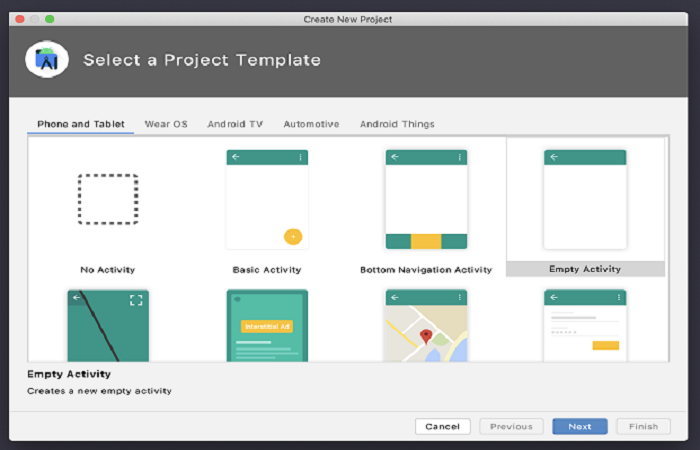700x450 pixels.
Task: Click the yellow floating action button in Basic Activity
Action: [293, 237]
